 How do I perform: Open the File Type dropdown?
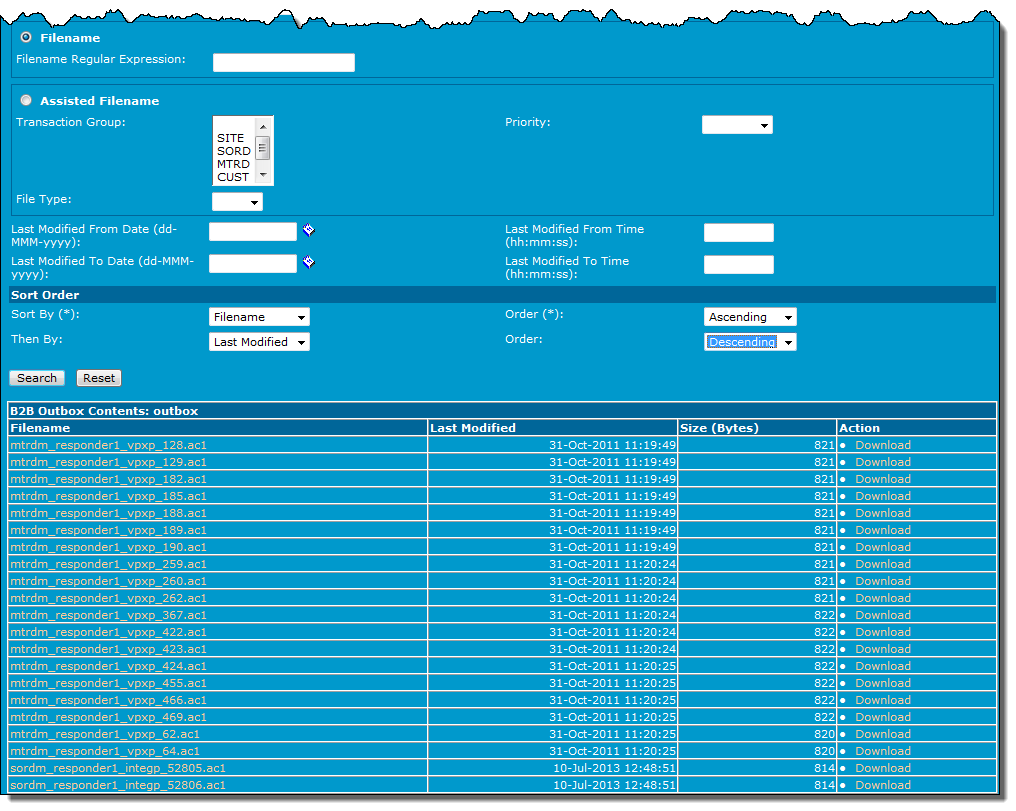[237, 202]
